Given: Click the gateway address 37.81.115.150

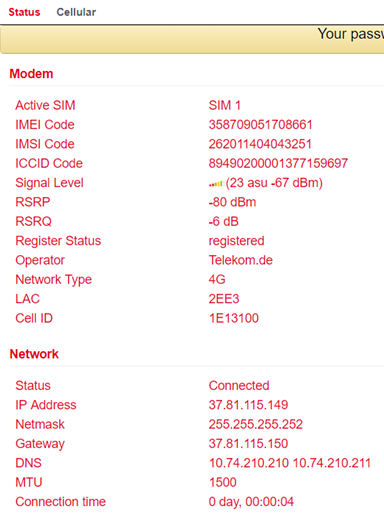Looking at the screenshot, I should click(x=248, y=444).
